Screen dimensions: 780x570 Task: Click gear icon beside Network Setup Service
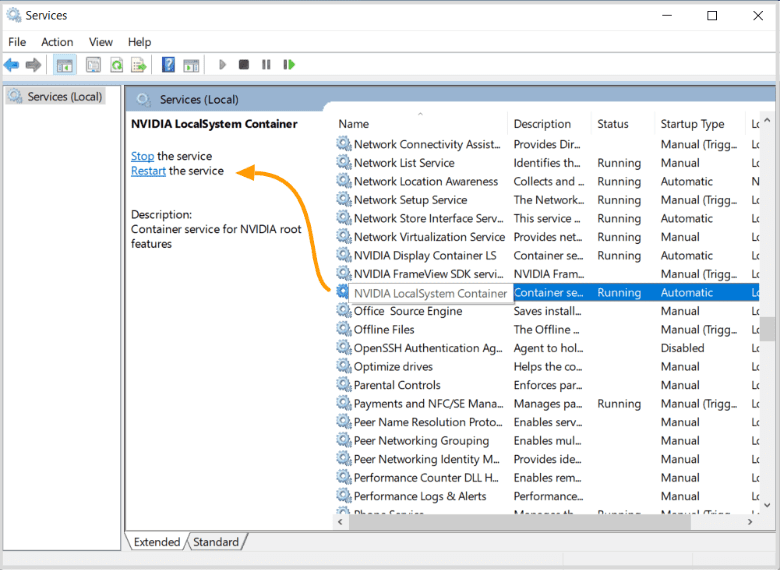[344, 199]
